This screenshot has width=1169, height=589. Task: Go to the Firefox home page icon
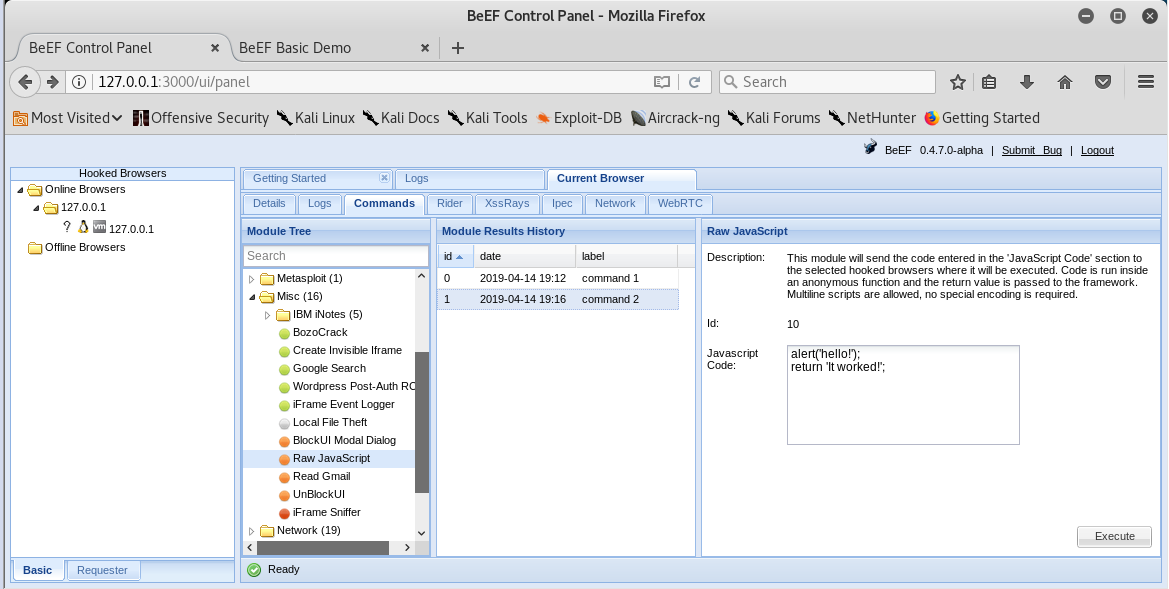[x=1065, y=82]
